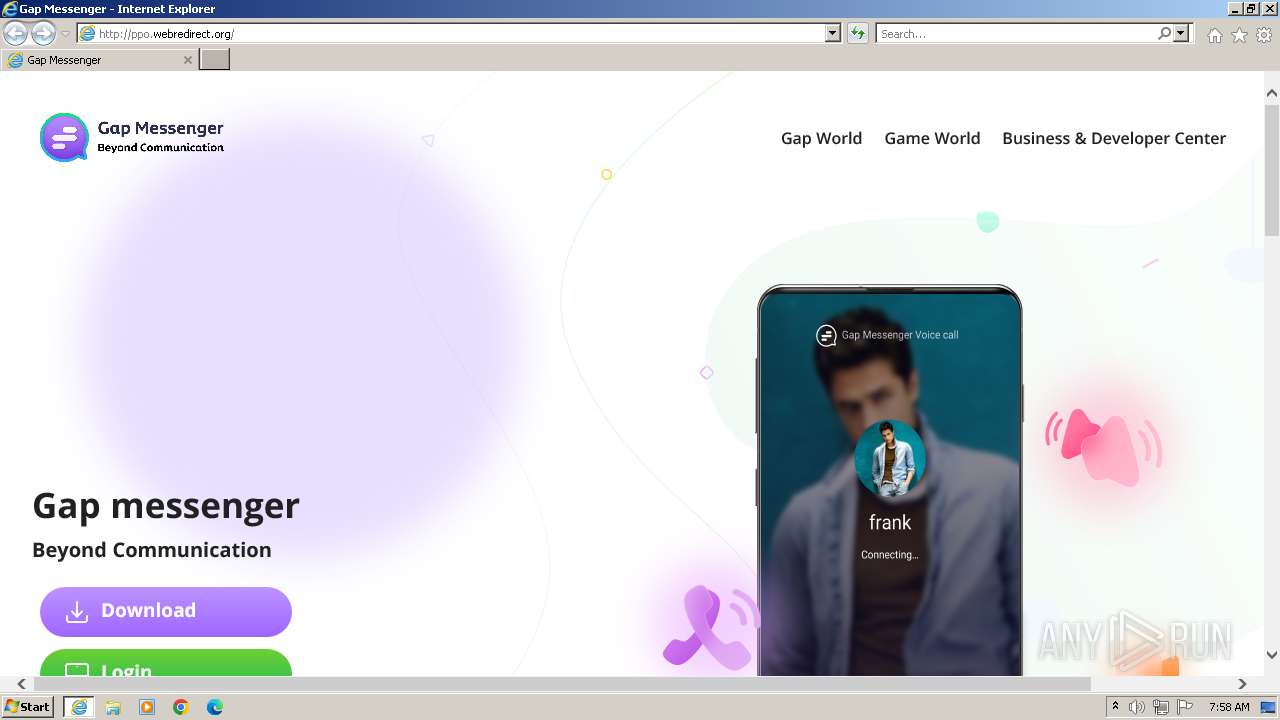Click the Gap Messenger Voice call label
The image size is (1280, 720).
point(900,335)
